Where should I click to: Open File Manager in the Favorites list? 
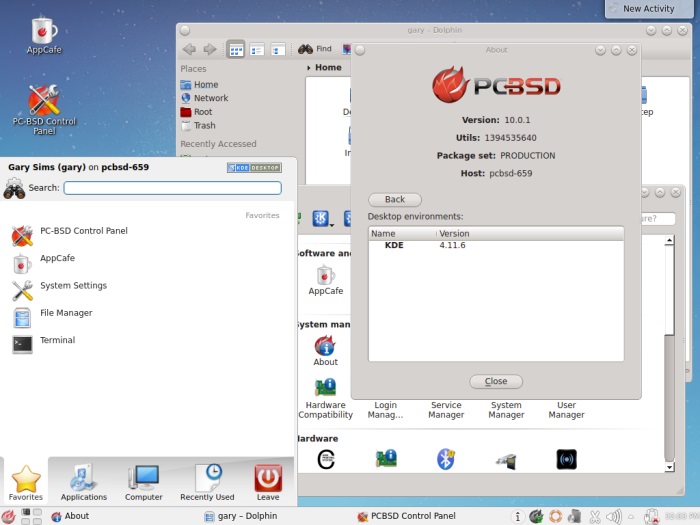point(52,317)
